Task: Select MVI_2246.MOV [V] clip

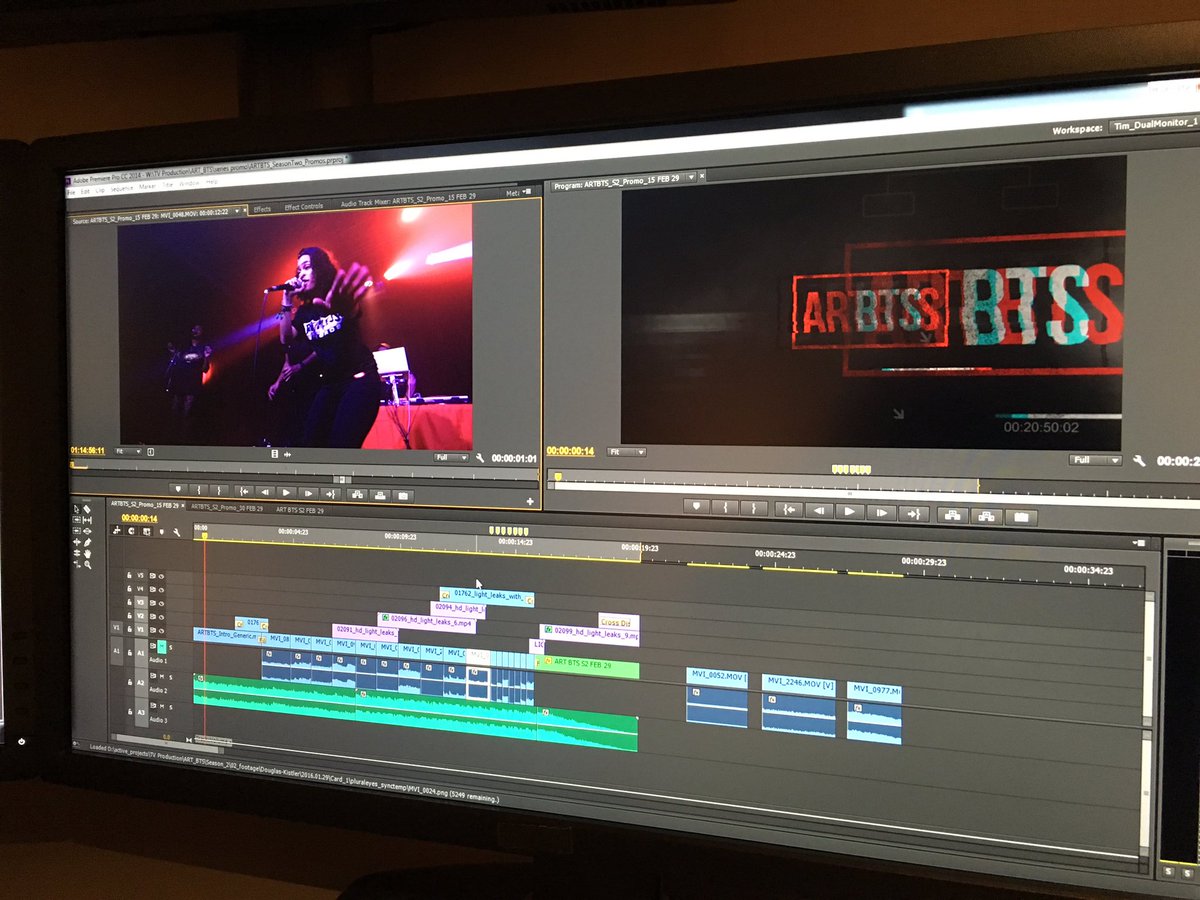Action: click(799, 685)
